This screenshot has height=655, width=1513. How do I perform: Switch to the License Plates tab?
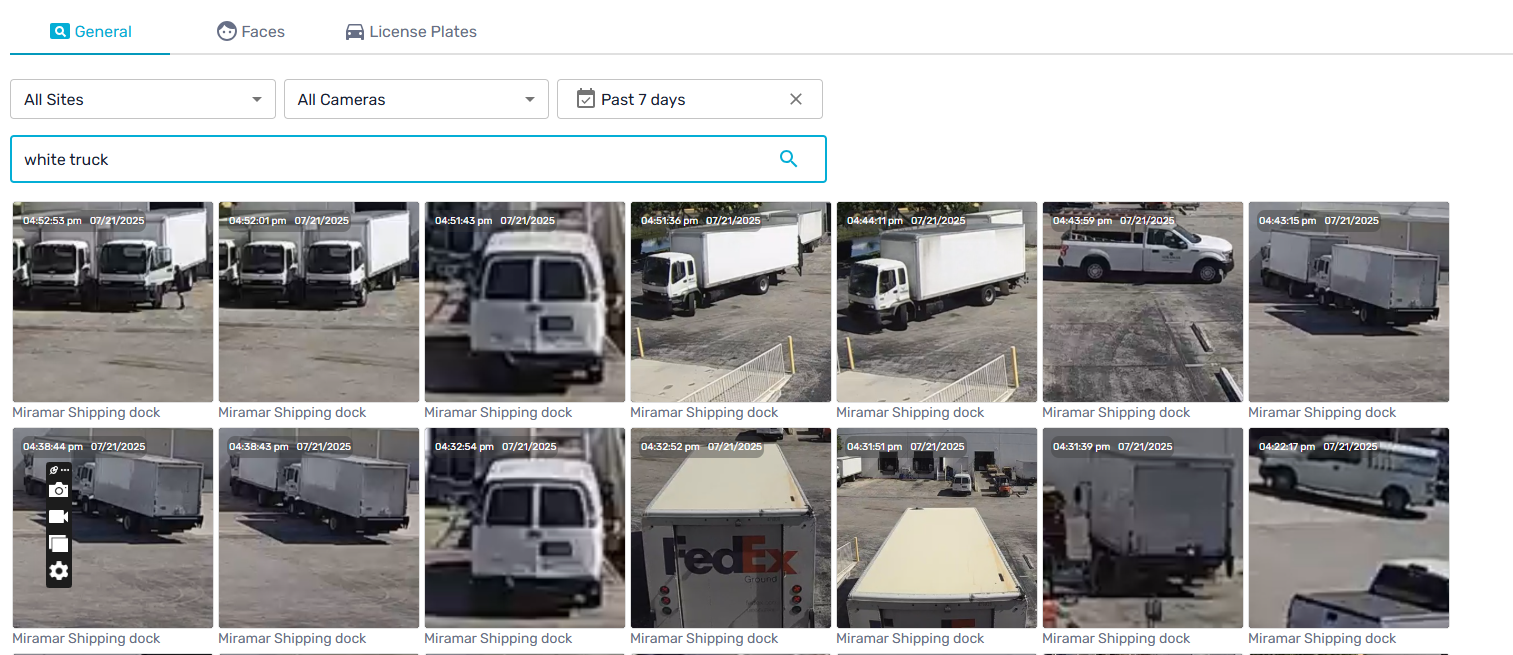pos(411,32)
